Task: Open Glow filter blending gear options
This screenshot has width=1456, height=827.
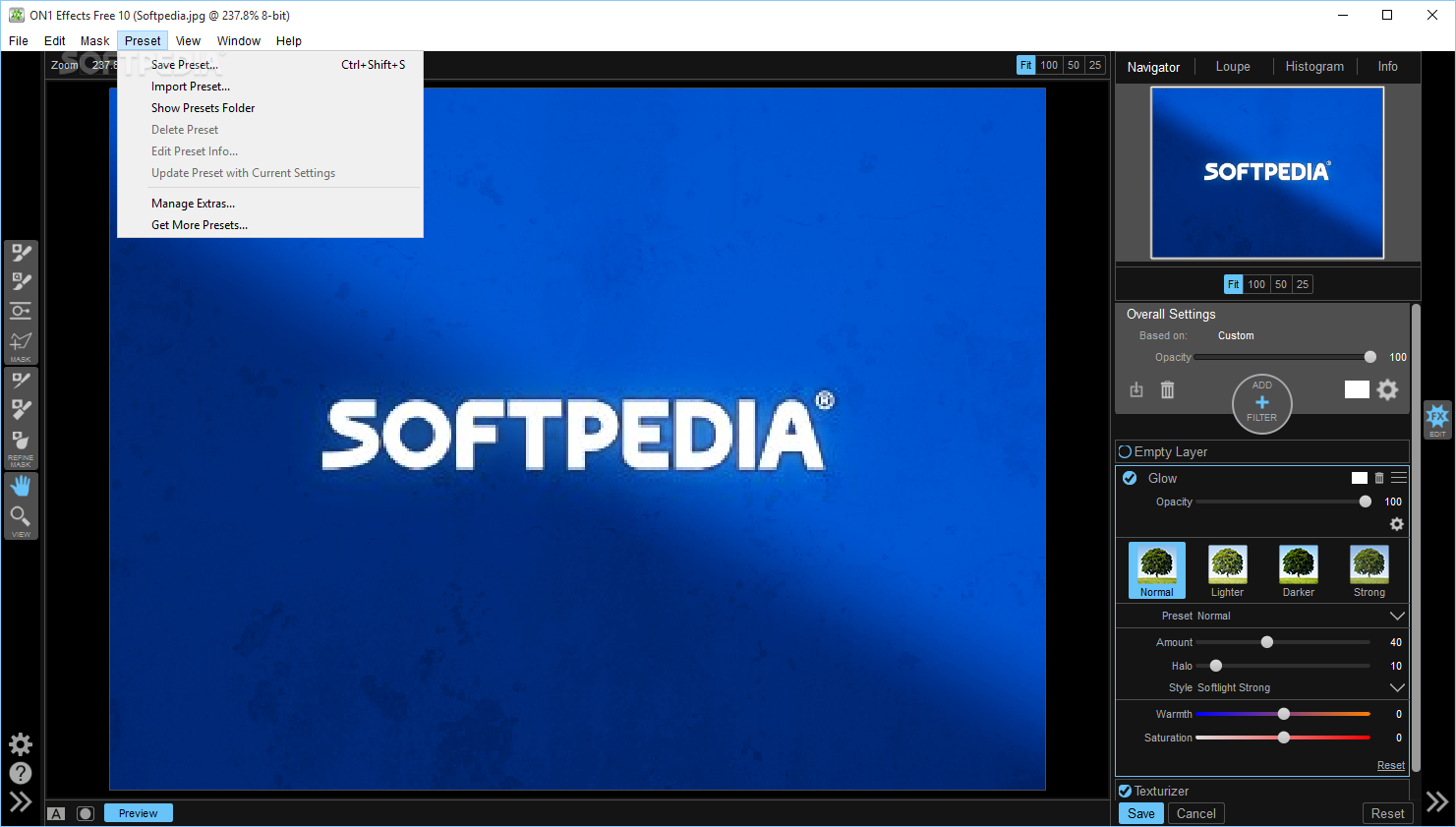Action: pyautogui.click(x=1397, y=524)
